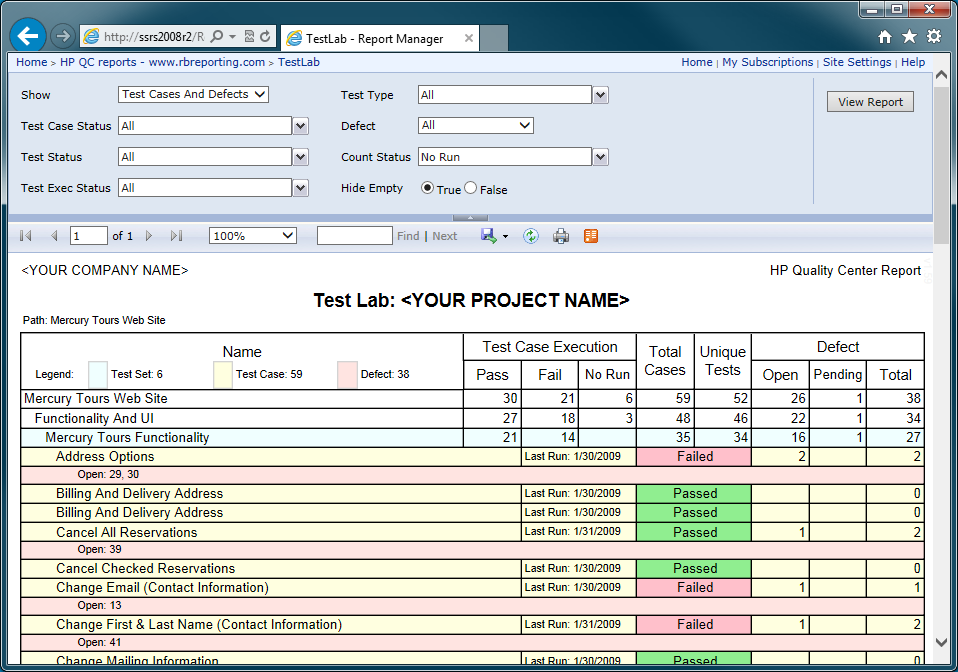Open browser settings gear icon

tap(933, 36)
